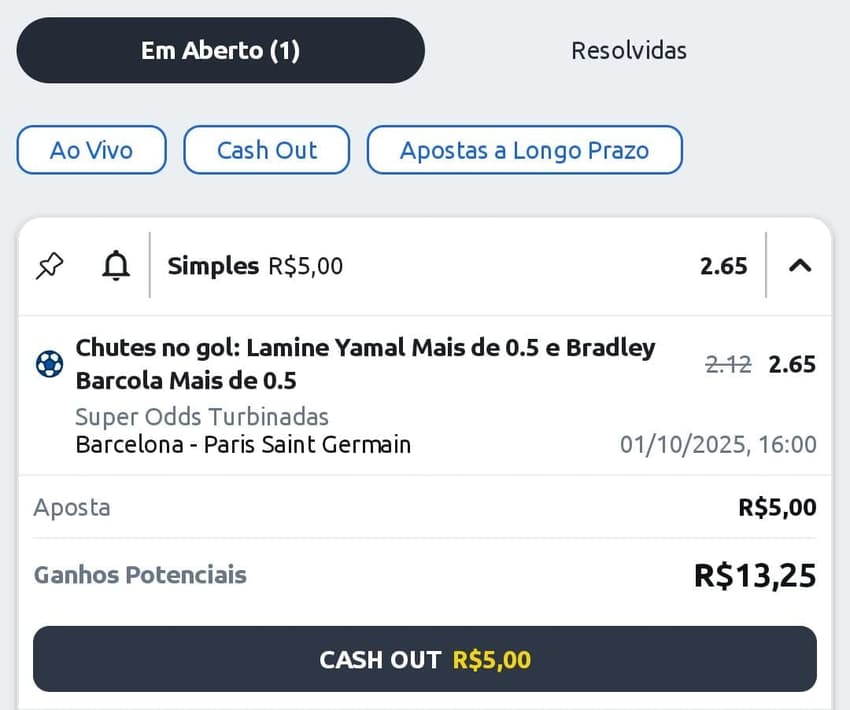Viewport: 850px width, 710px height.
Task: Click the Simples R$5,00 stake label
Action: tap(252, 266)
